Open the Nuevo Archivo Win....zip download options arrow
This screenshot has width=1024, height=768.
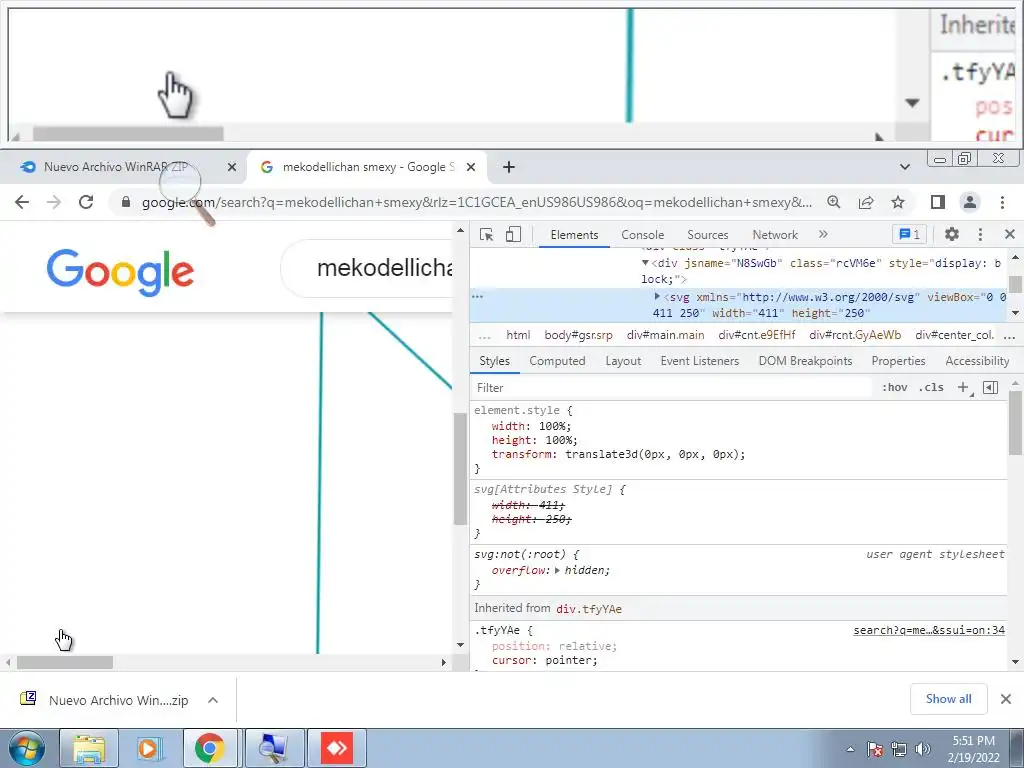coord(212,700)
